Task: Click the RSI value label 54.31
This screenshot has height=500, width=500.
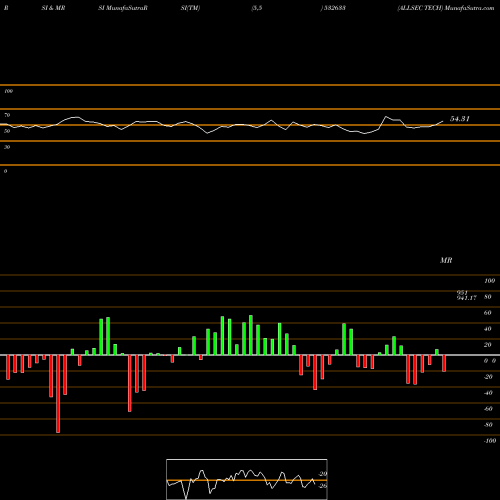Action: [x=460, y=119]
